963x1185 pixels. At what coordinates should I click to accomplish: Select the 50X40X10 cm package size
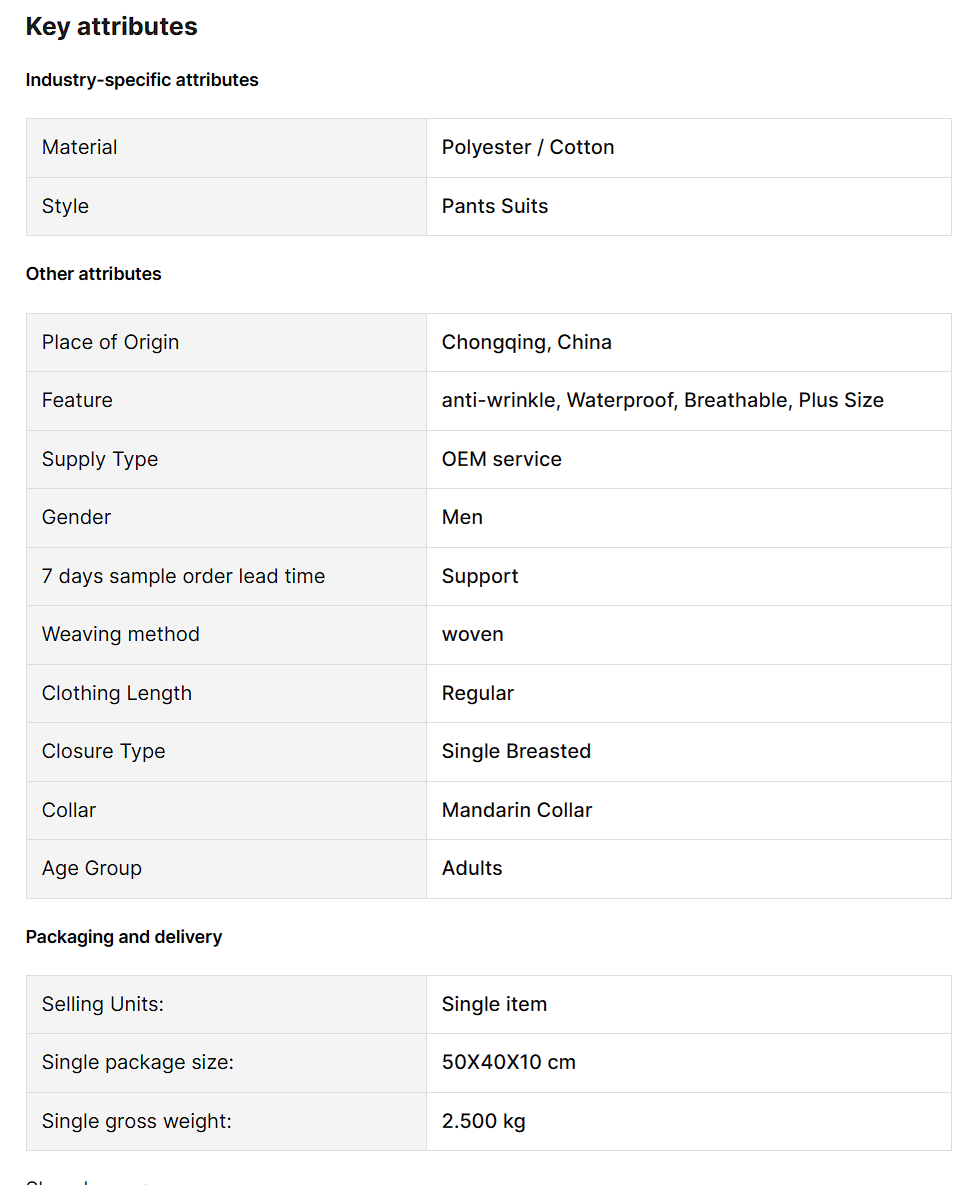[509, 1062]
